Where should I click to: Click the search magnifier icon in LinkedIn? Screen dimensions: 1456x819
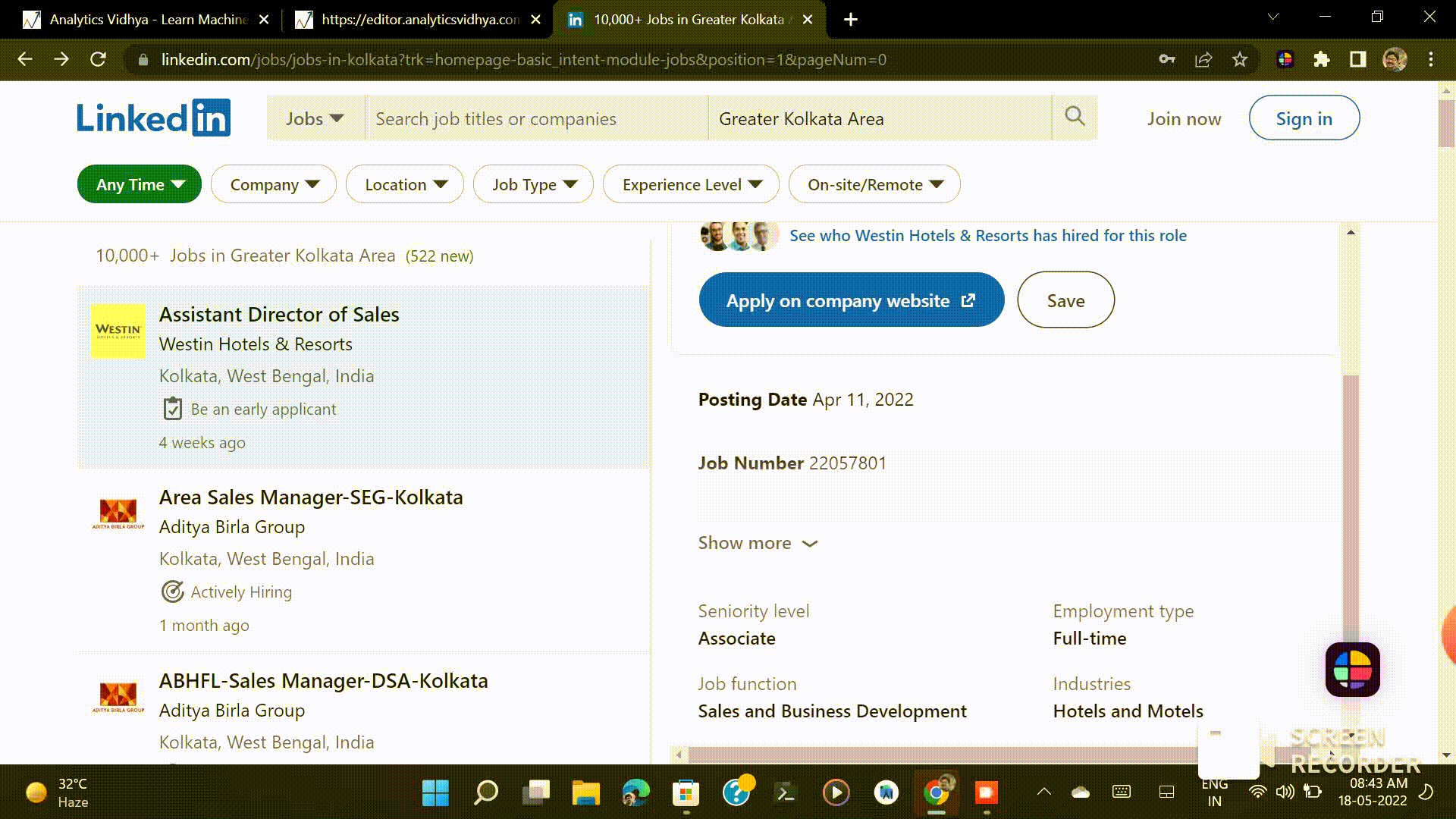1075,117
